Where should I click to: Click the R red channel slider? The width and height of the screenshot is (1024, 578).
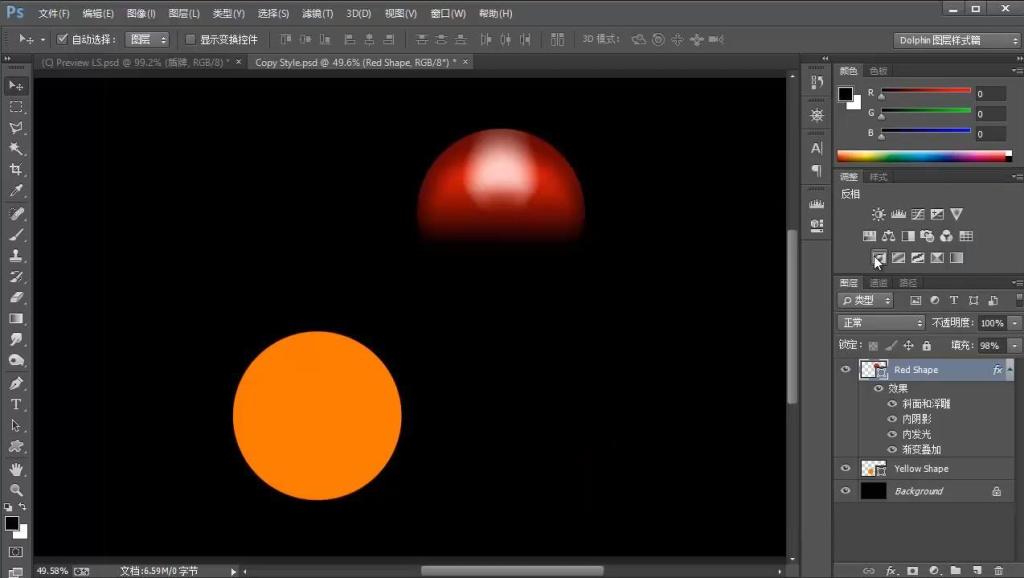tap(926, 91)
